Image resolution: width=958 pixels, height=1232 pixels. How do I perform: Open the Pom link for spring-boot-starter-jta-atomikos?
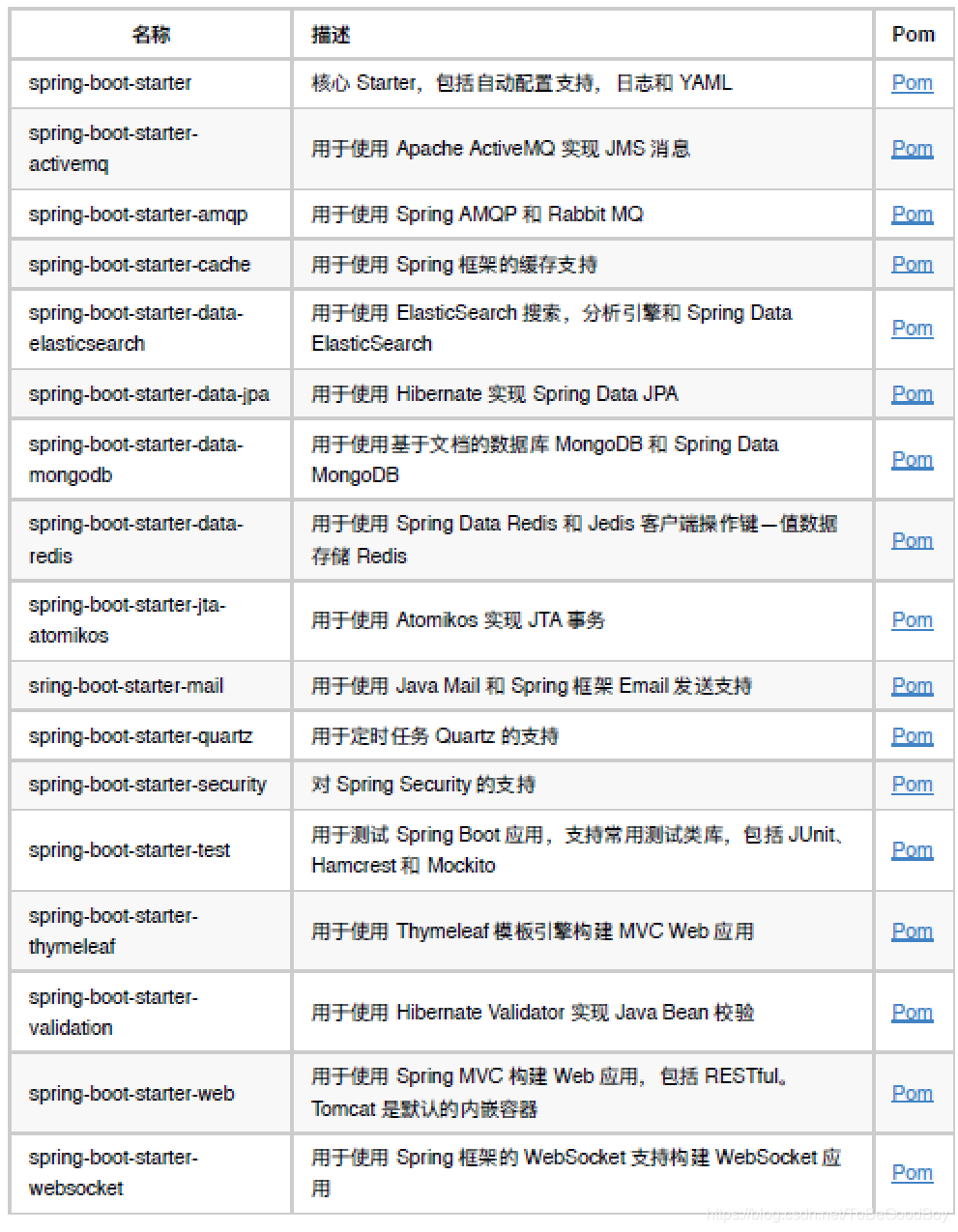pos(912,620)
